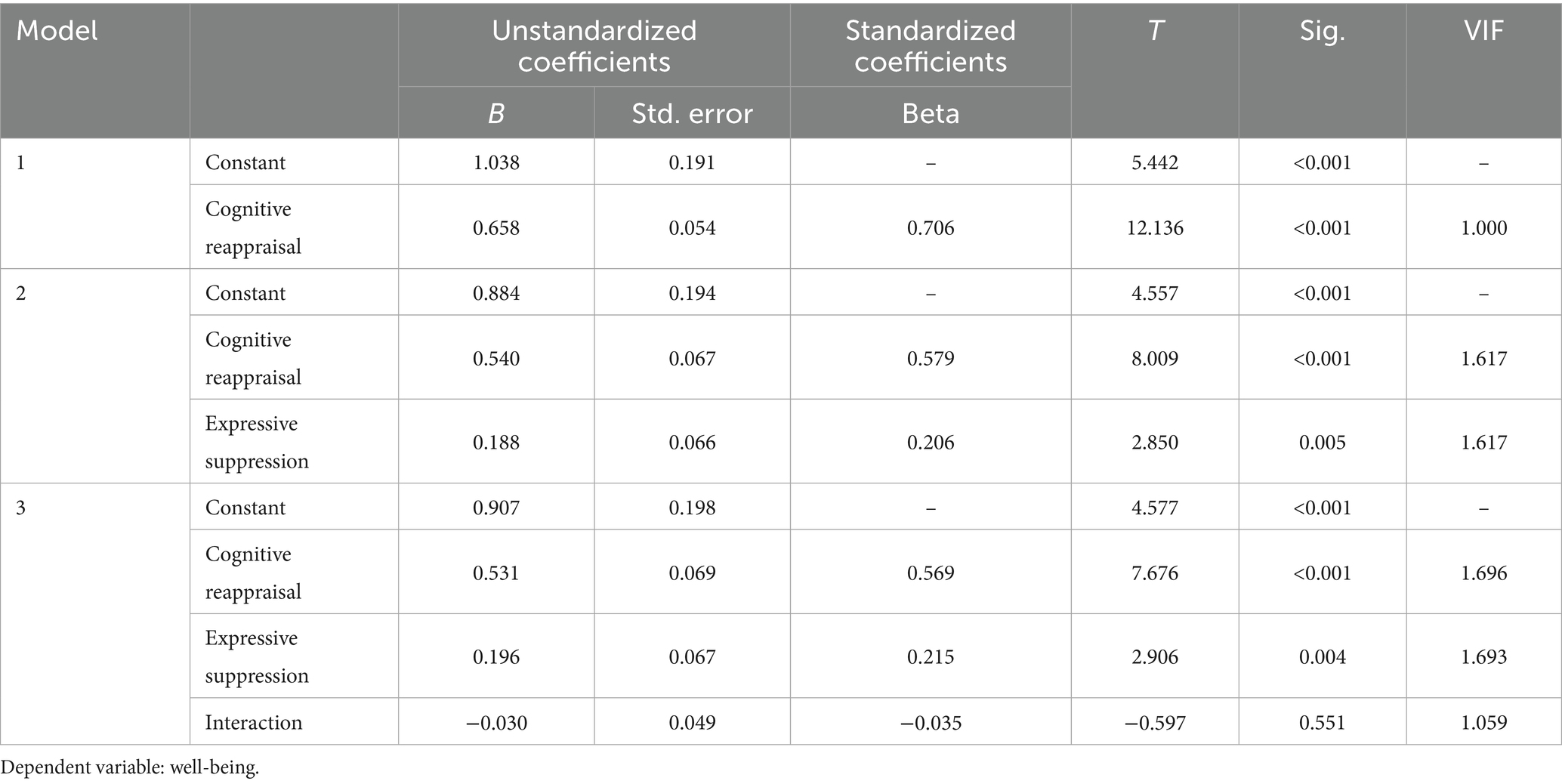Screen dimensions: 1562x784
Task: Click the Sig. column header
Action: [x=1322, y=31]
